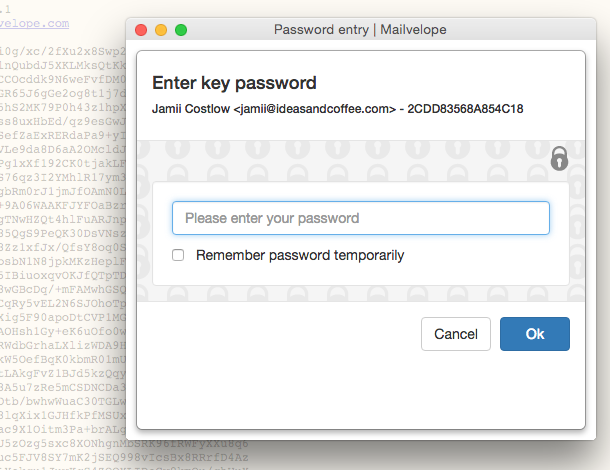Open the velope.com link in the background

pyautogui.click(x=34, y=22)
